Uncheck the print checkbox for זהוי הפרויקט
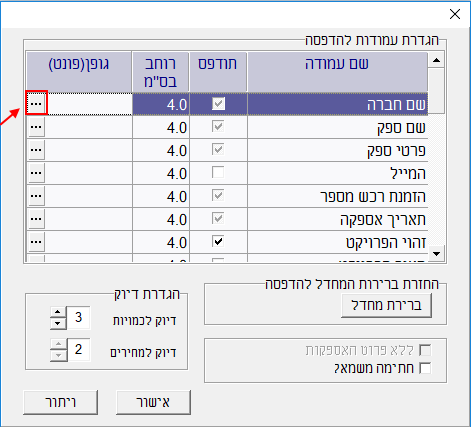Viewport: 471px width, 427px height. (218, 241)
